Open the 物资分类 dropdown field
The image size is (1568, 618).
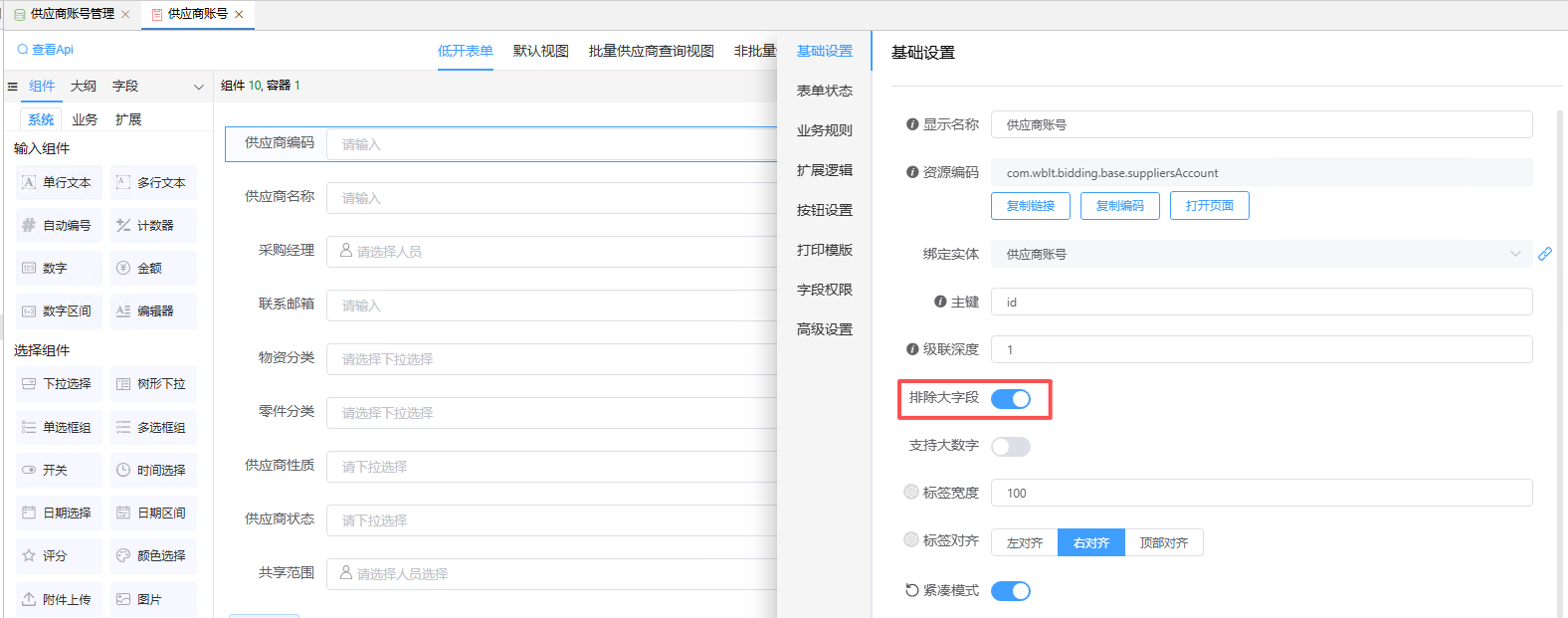[x=552, y=359]
